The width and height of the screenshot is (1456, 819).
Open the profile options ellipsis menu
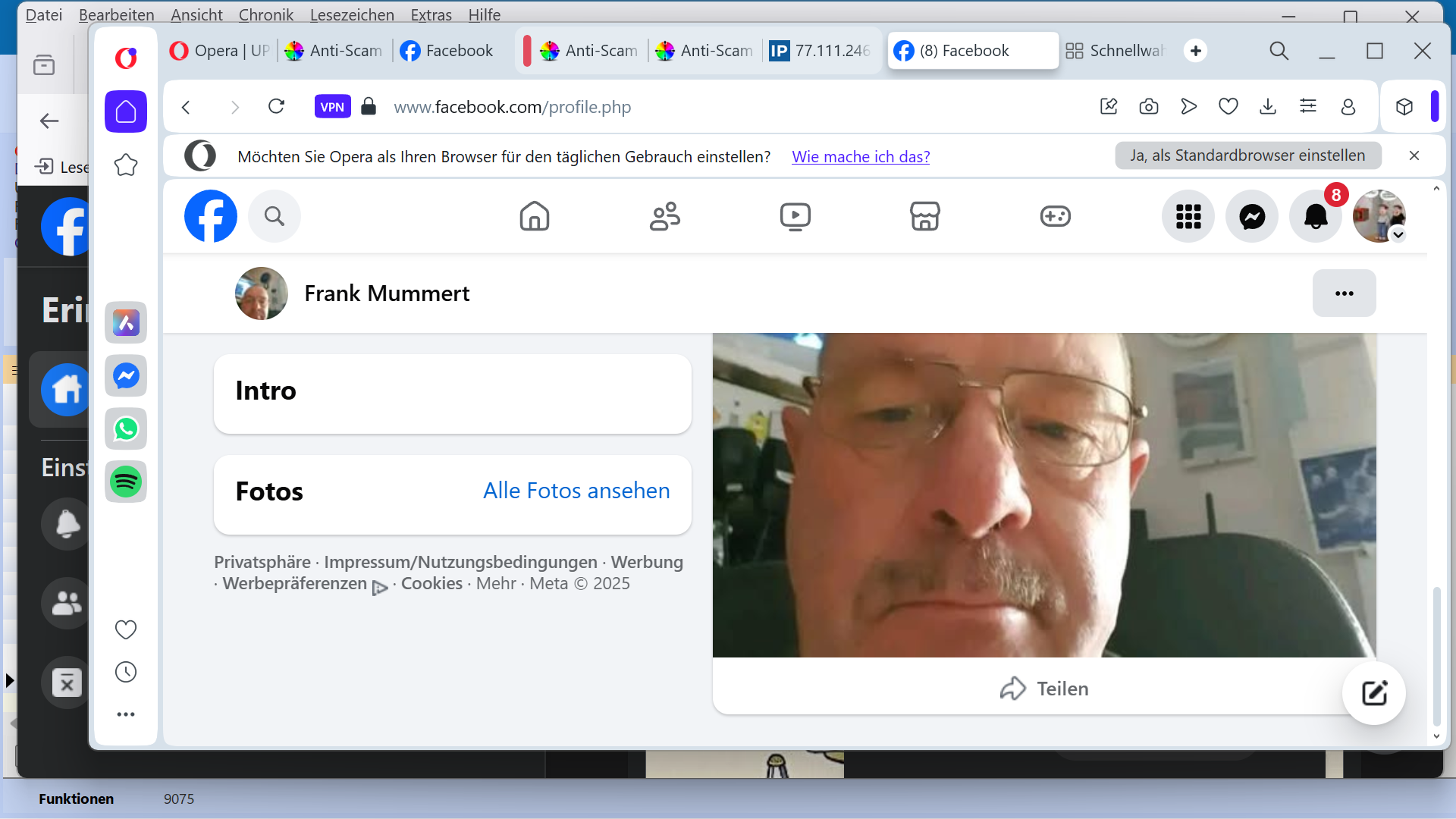[x=1345, y=293]
